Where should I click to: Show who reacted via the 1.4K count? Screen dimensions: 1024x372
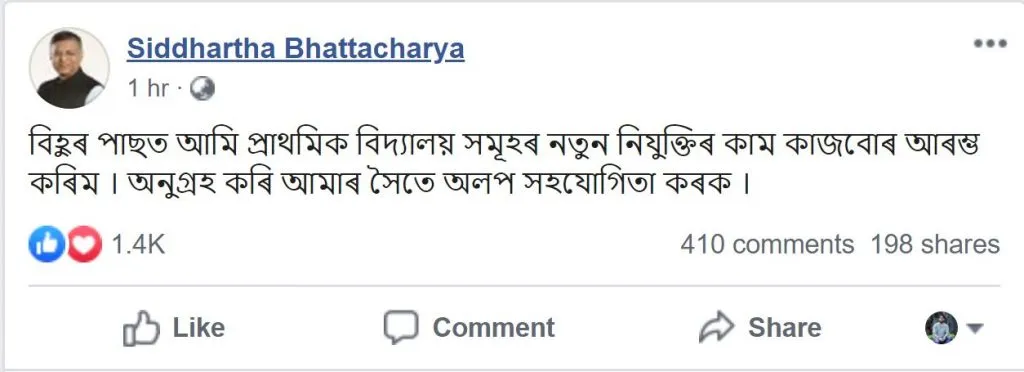(x=138, y=244)
